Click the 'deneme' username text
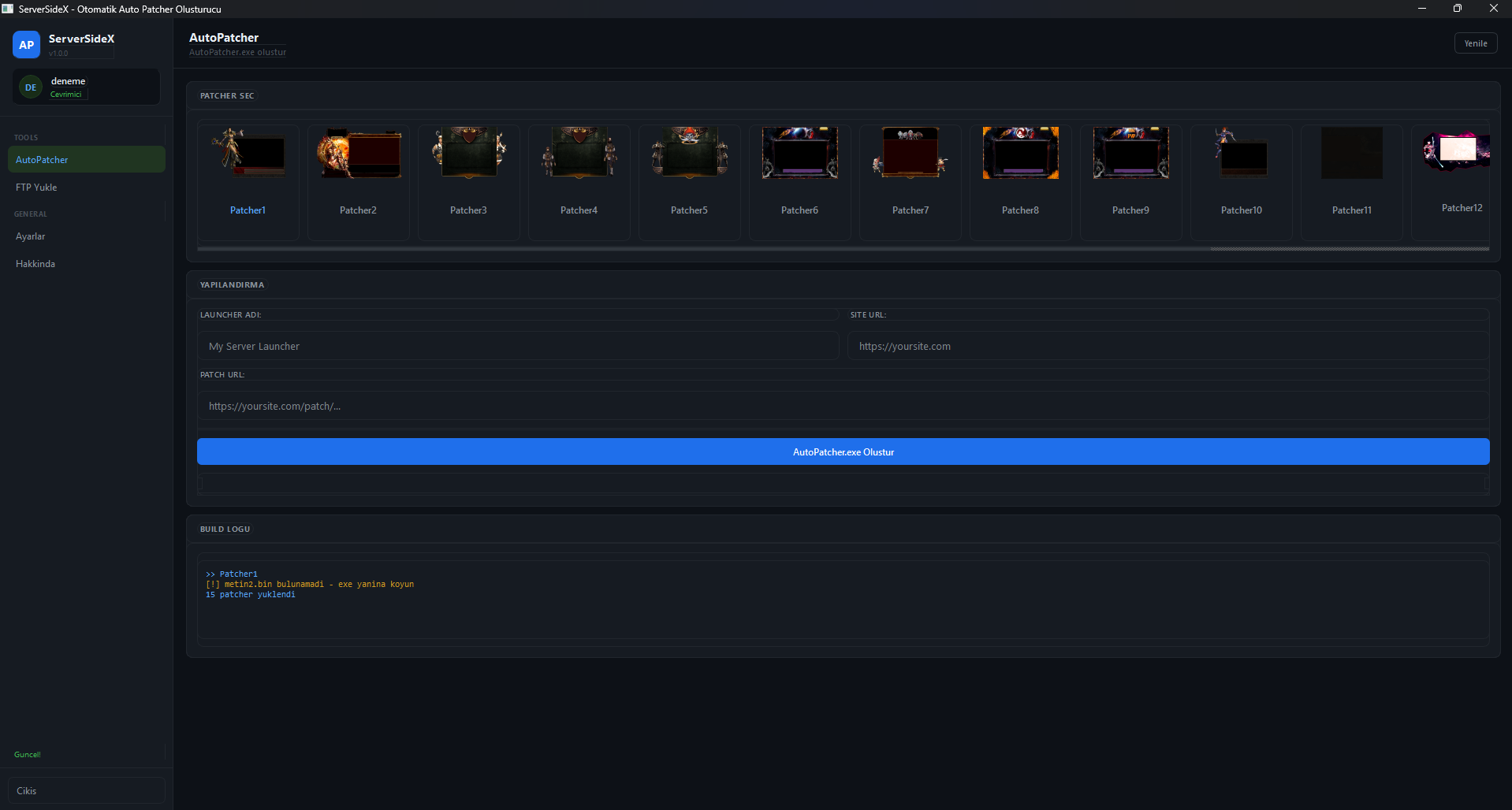 [68, 81]
